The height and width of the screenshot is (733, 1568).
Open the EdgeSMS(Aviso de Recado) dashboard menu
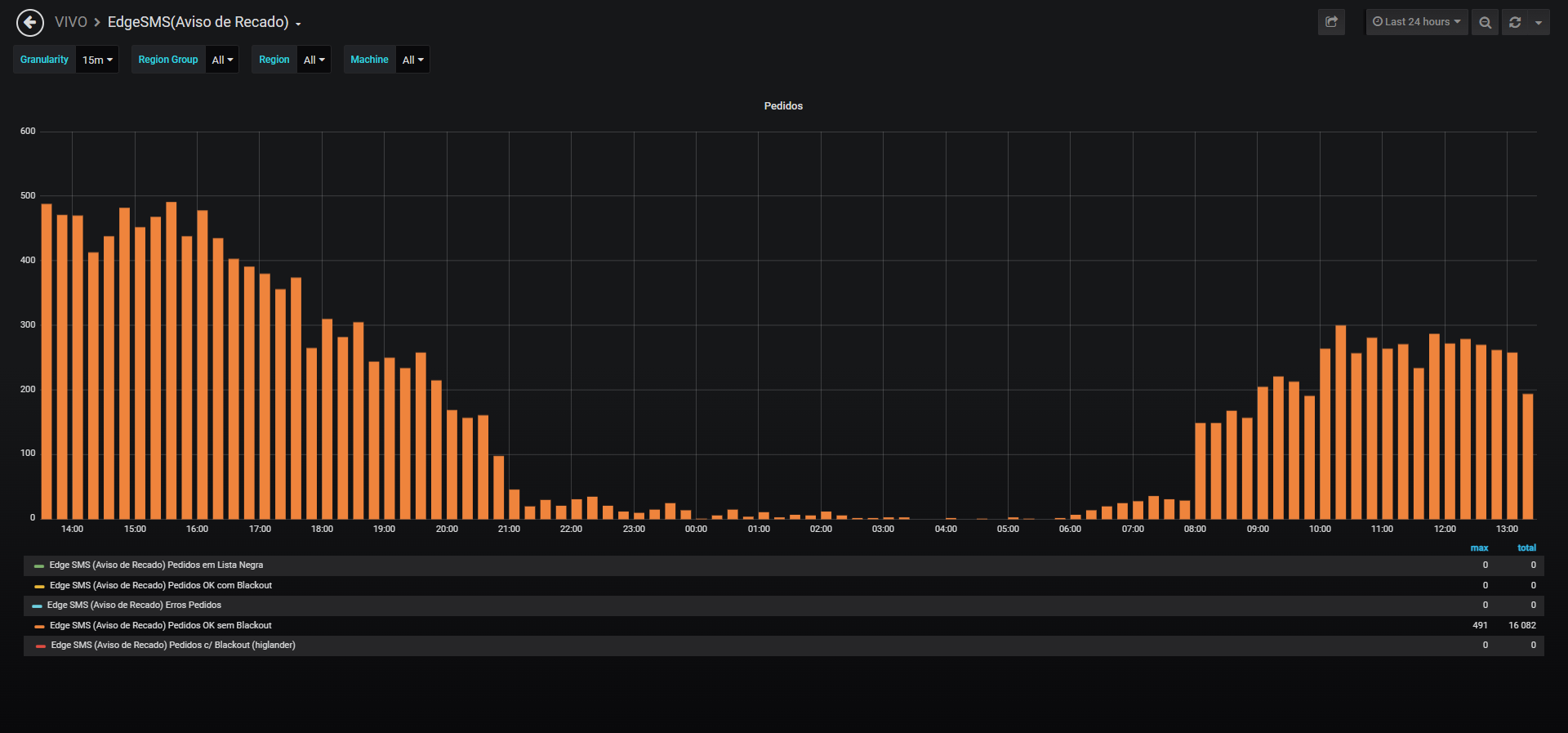tap(204, 22)
